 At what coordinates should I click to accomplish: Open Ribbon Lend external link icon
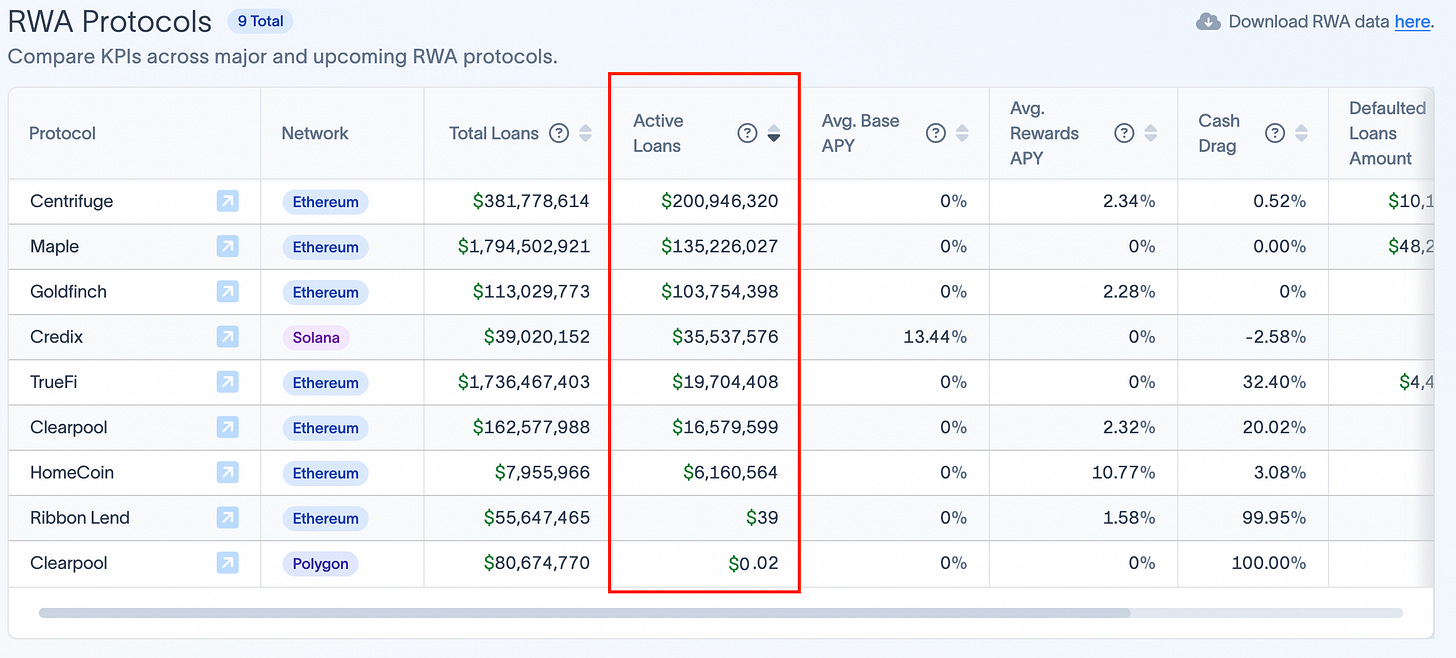point(228,518)
